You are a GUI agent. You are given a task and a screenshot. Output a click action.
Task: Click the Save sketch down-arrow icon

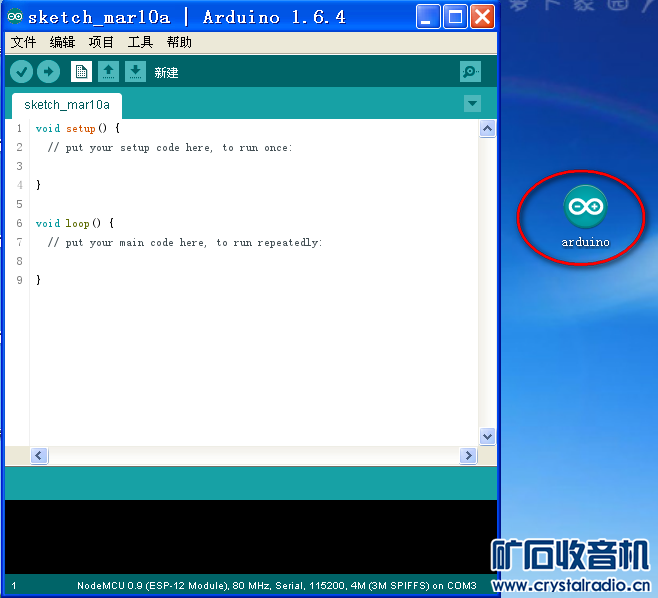point(135,72)
